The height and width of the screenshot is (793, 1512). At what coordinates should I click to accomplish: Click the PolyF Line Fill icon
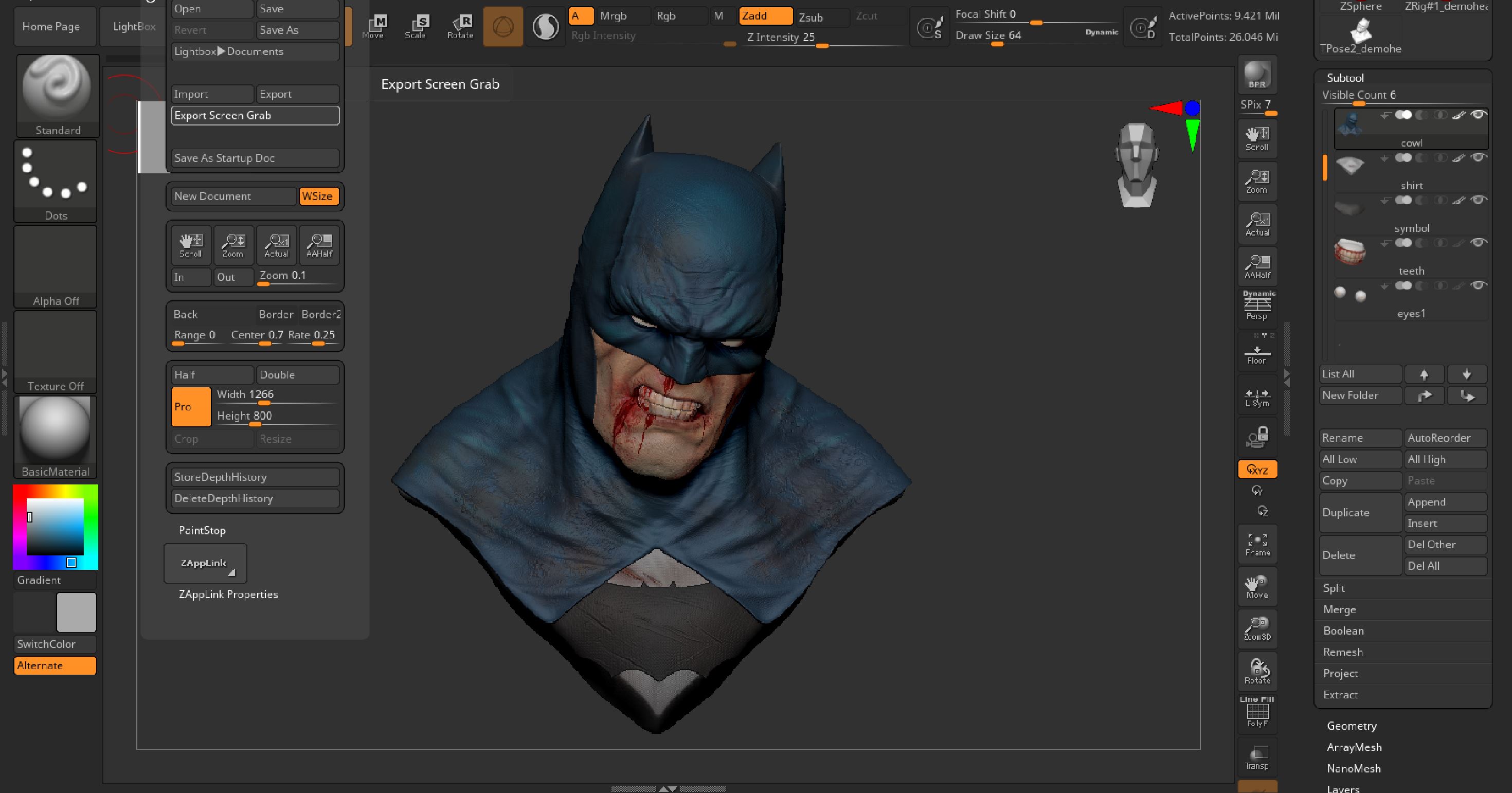click(x=1257, y=713)
